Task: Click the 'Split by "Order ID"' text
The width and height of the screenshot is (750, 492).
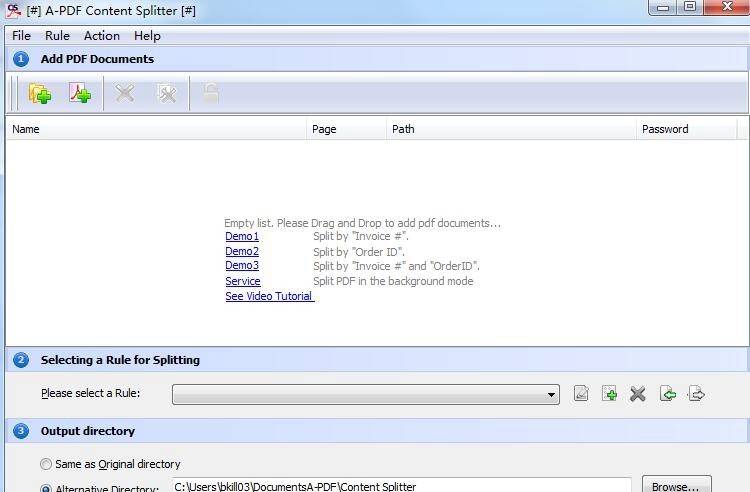Action: [x=359, y=252]
